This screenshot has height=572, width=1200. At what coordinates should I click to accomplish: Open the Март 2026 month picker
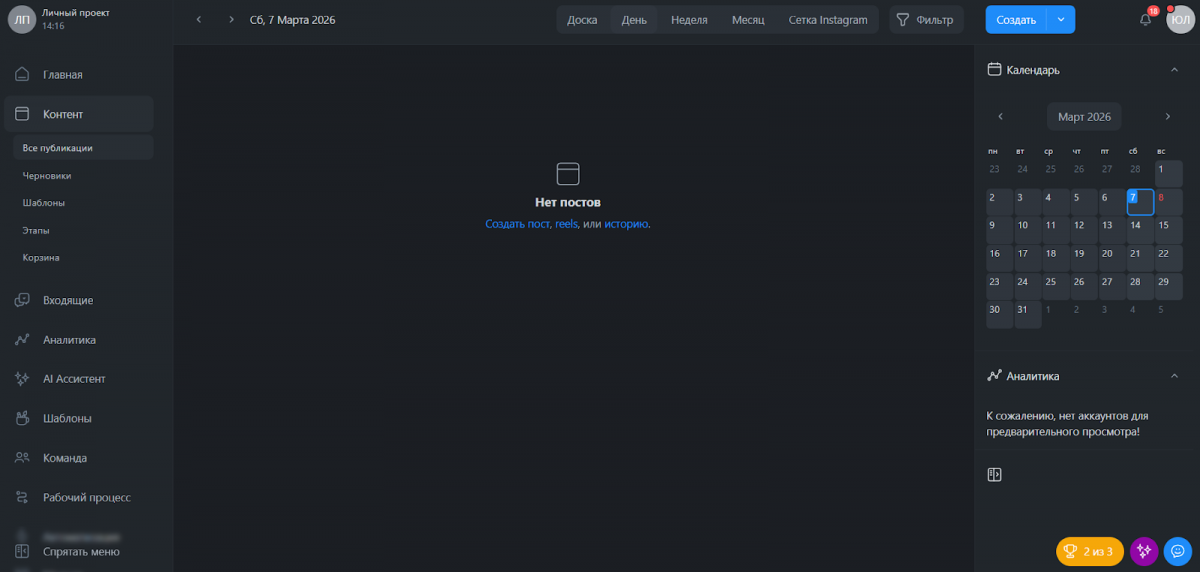(x=1084, y=117)
